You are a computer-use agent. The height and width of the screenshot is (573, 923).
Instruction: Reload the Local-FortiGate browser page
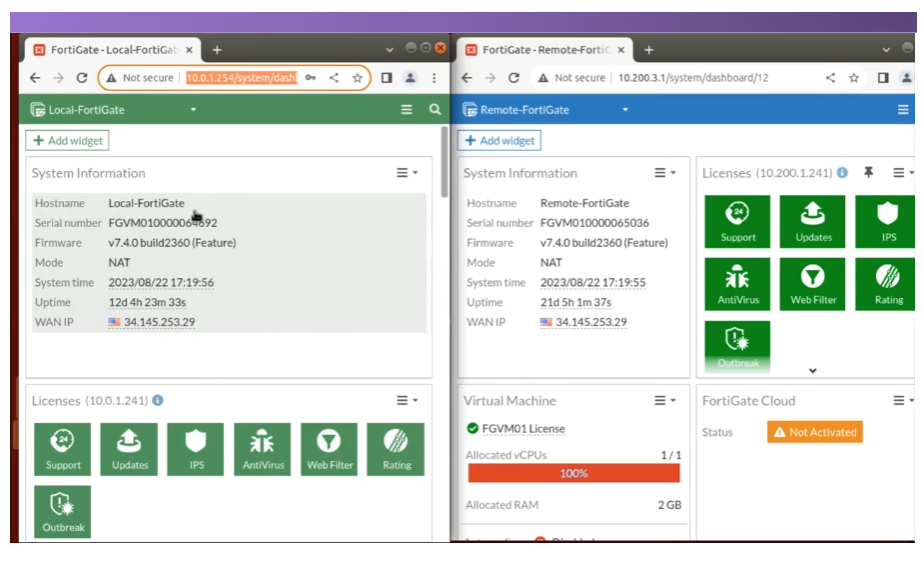tap(82, 78)
